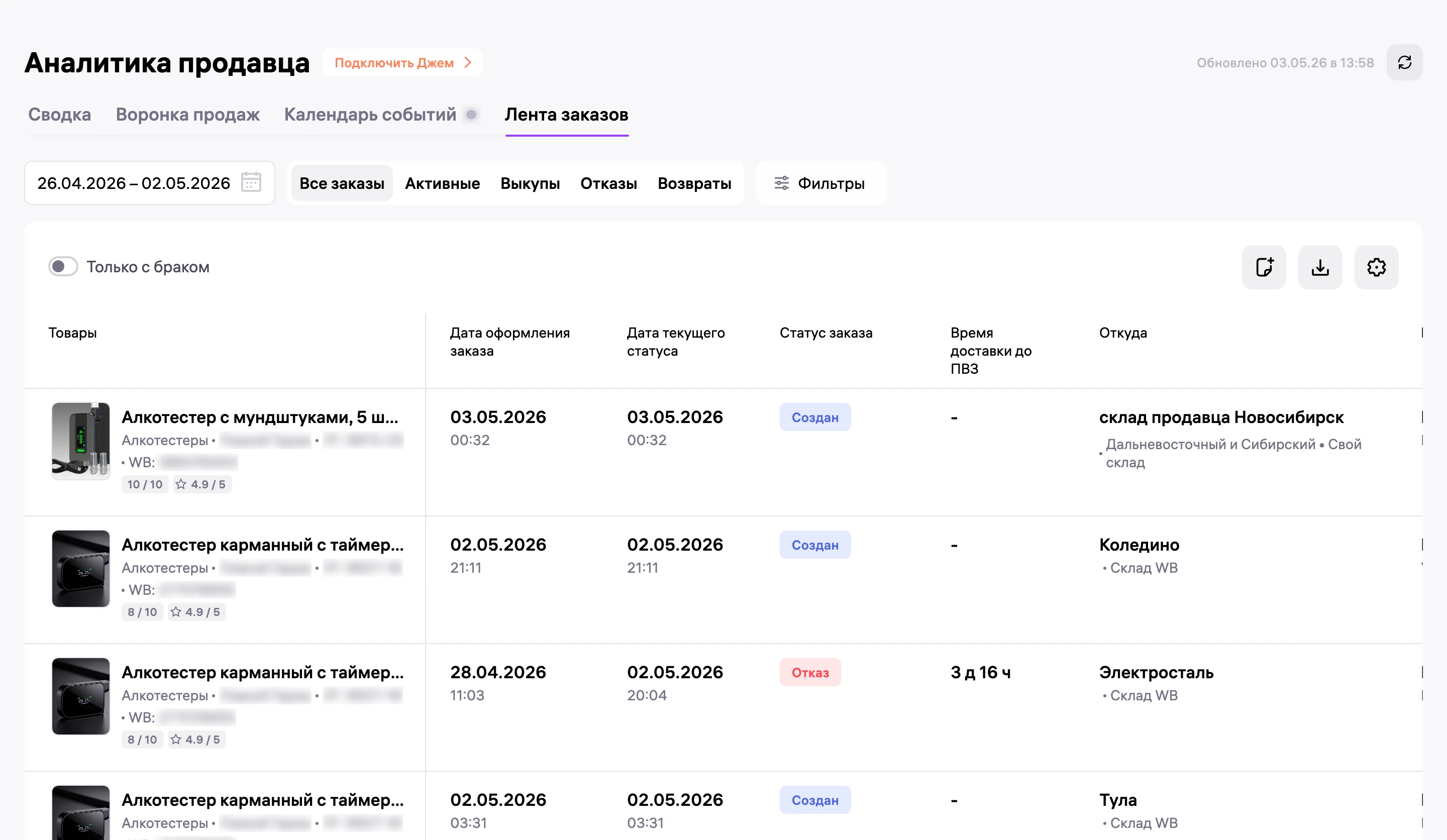Click the Откуда column header
The height and width of the screenshot is (840, 1447).
[1122, 333]
